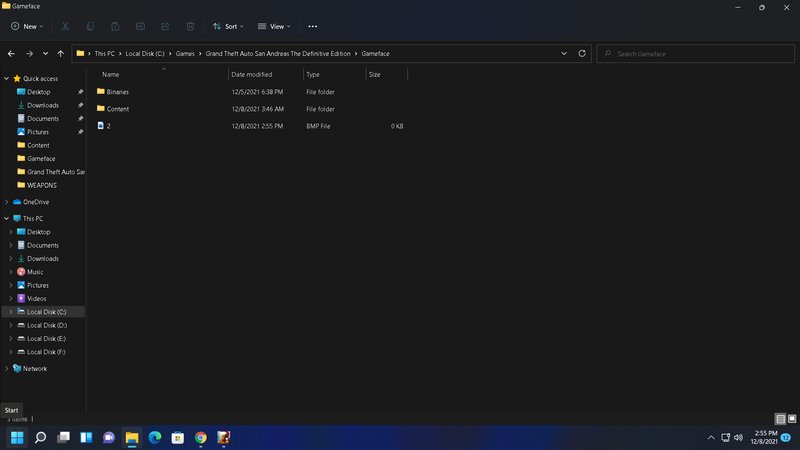Switch to large icons view layout

[792, 419]
